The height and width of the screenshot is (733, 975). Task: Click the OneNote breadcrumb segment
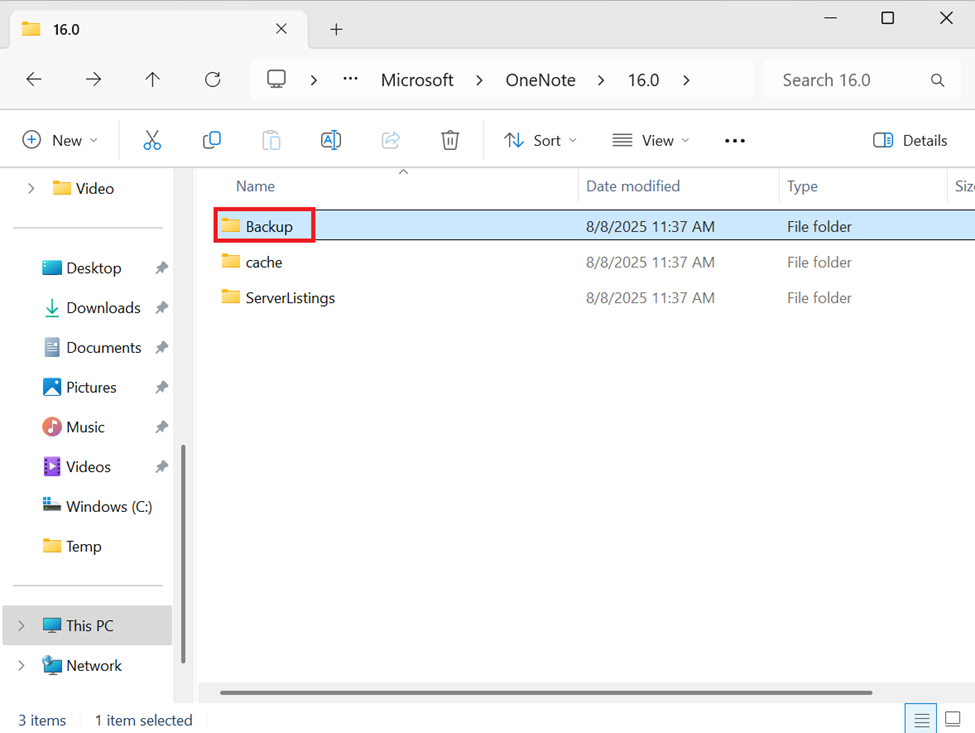pos(540,80)
